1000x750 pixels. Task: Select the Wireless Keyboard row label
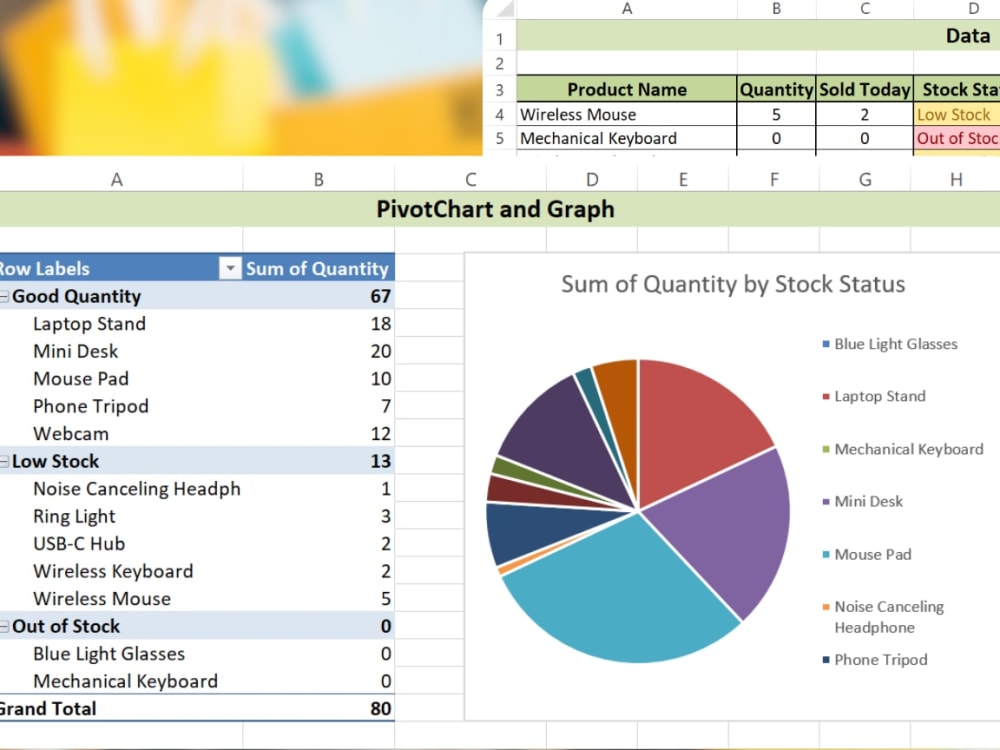tap(113, 571)
